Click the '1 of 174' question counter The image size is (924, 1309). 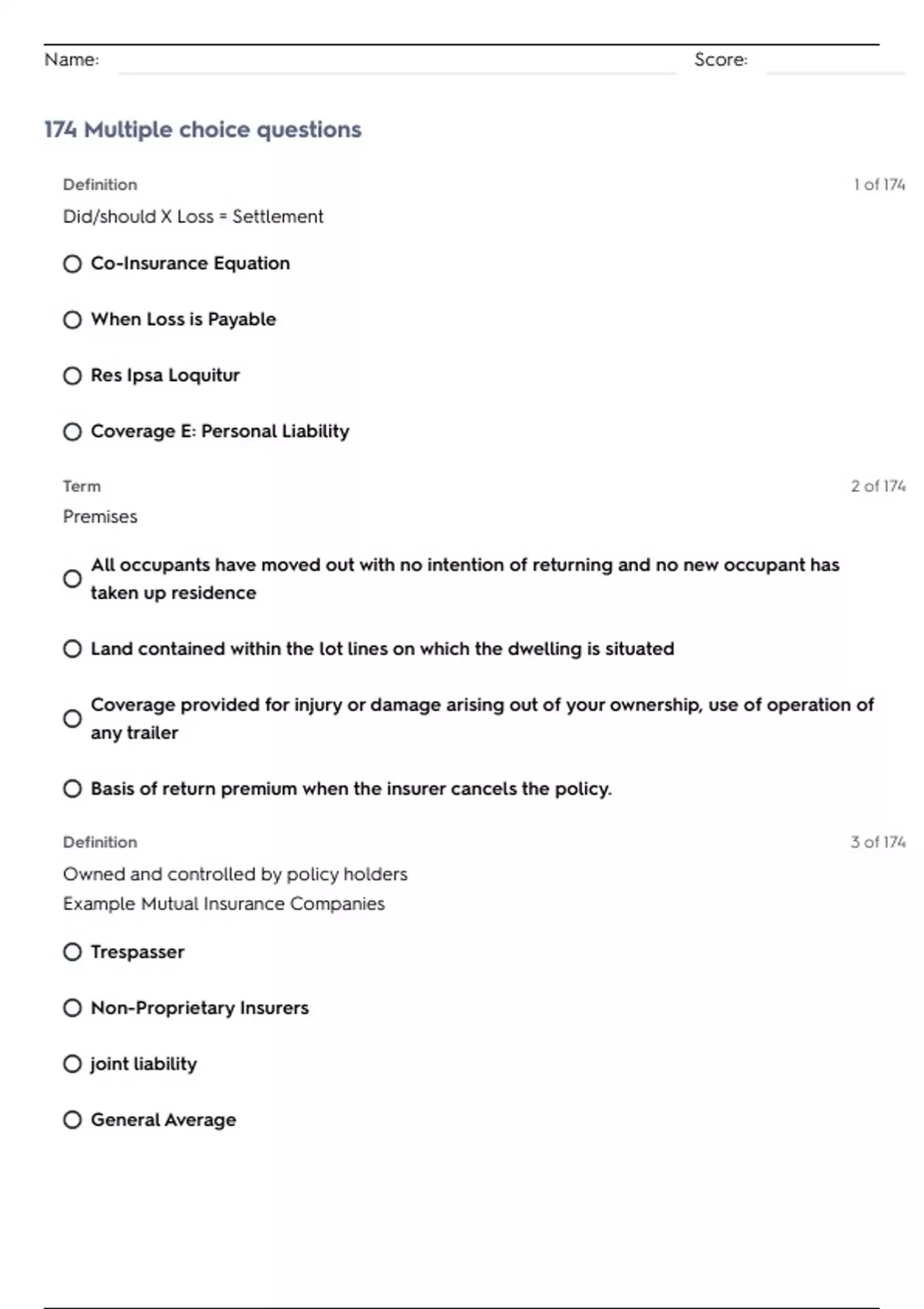(879, 185)
